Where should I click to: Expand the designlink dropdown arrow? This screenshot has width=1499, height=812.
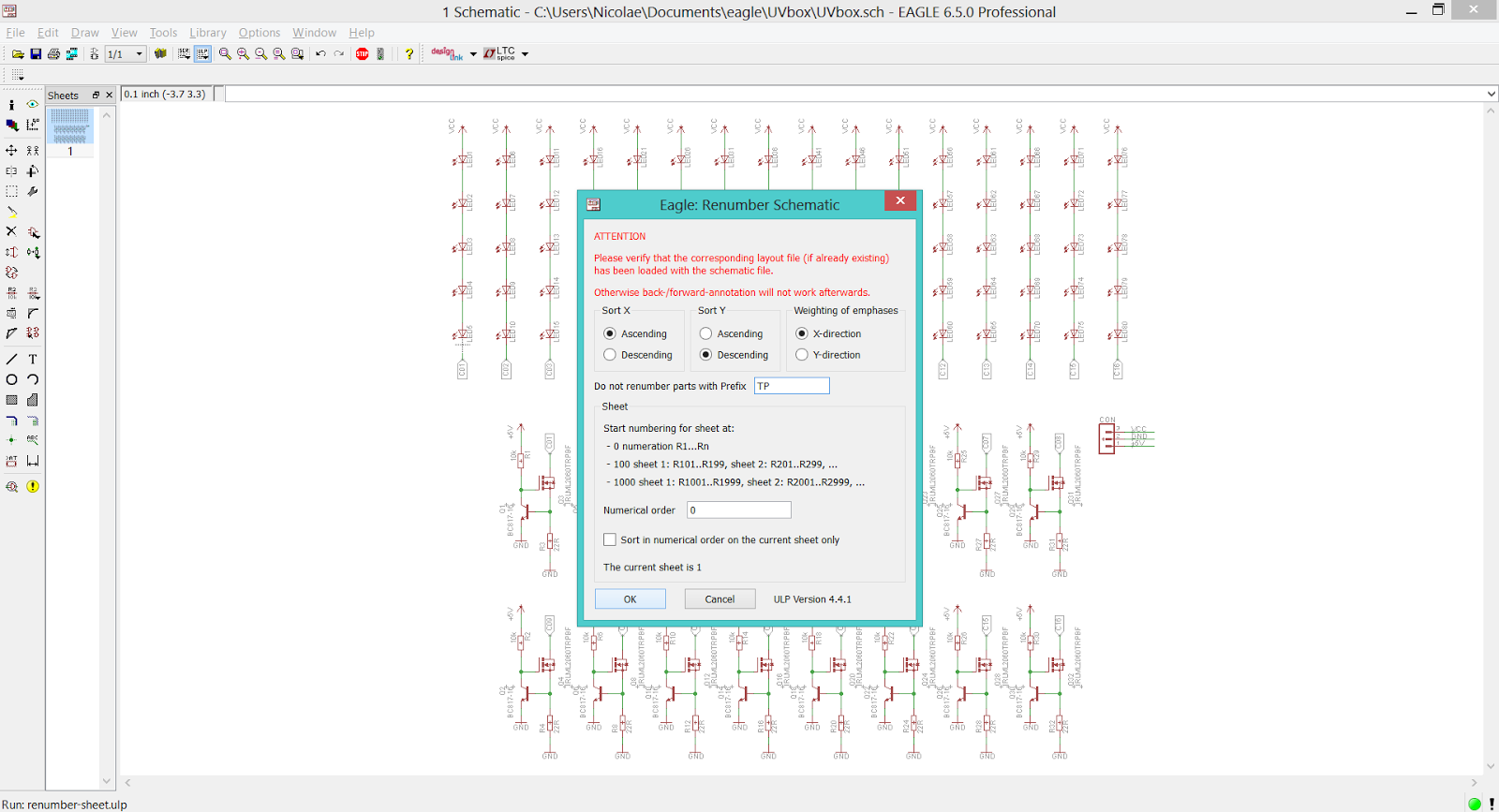(x=473, y=54)
